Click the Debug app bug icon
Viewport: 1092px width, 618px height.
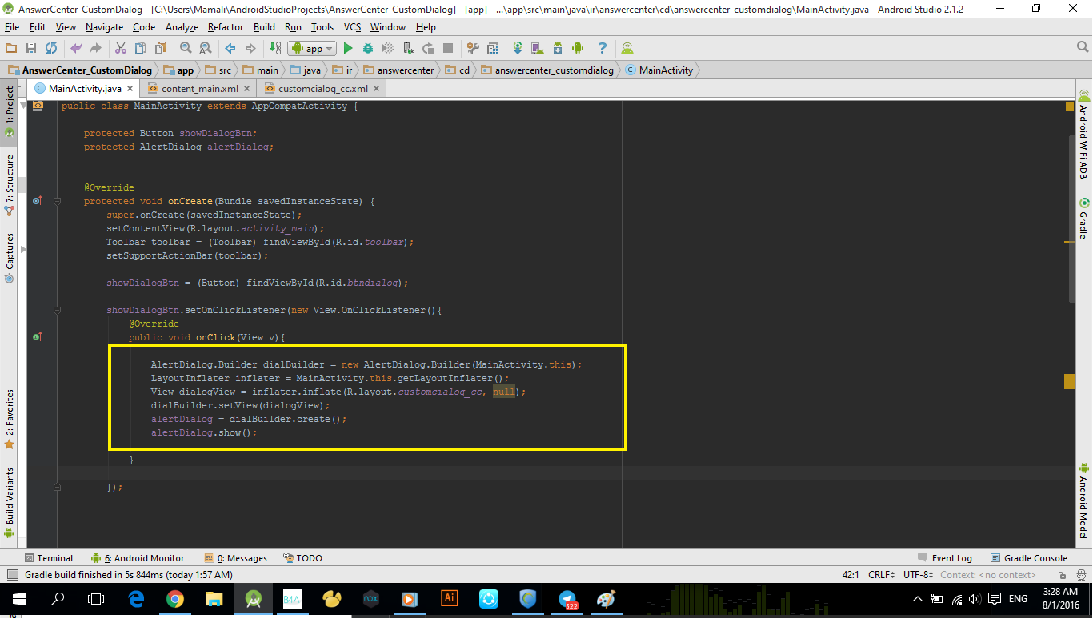(x=368, y=48)
